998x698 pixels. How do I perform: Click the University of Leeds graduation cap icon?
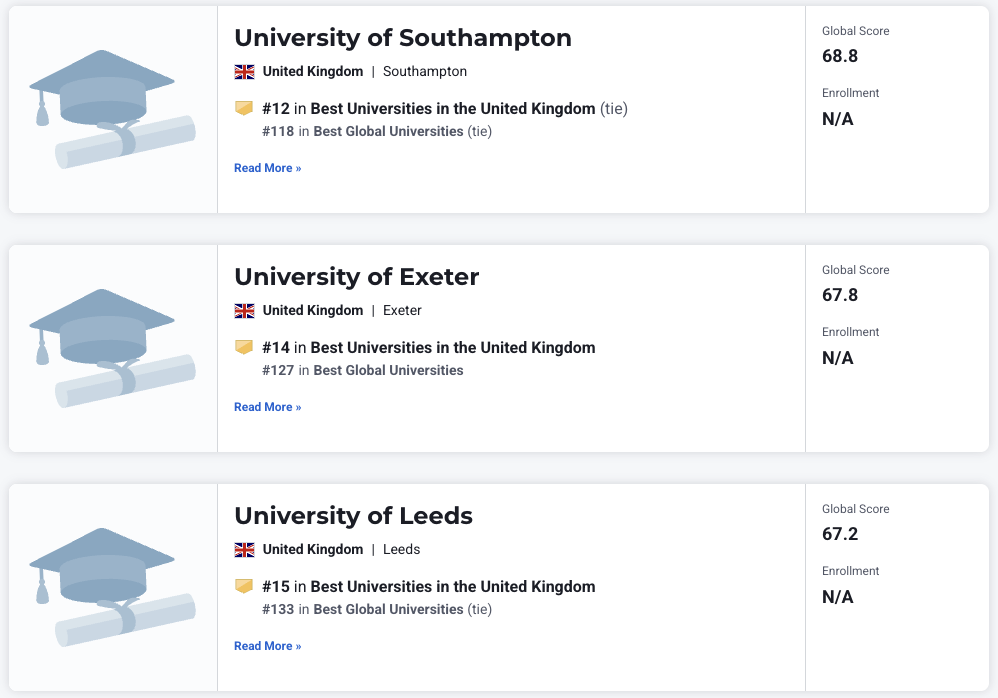pyautogui.click(x=110, y=585)
